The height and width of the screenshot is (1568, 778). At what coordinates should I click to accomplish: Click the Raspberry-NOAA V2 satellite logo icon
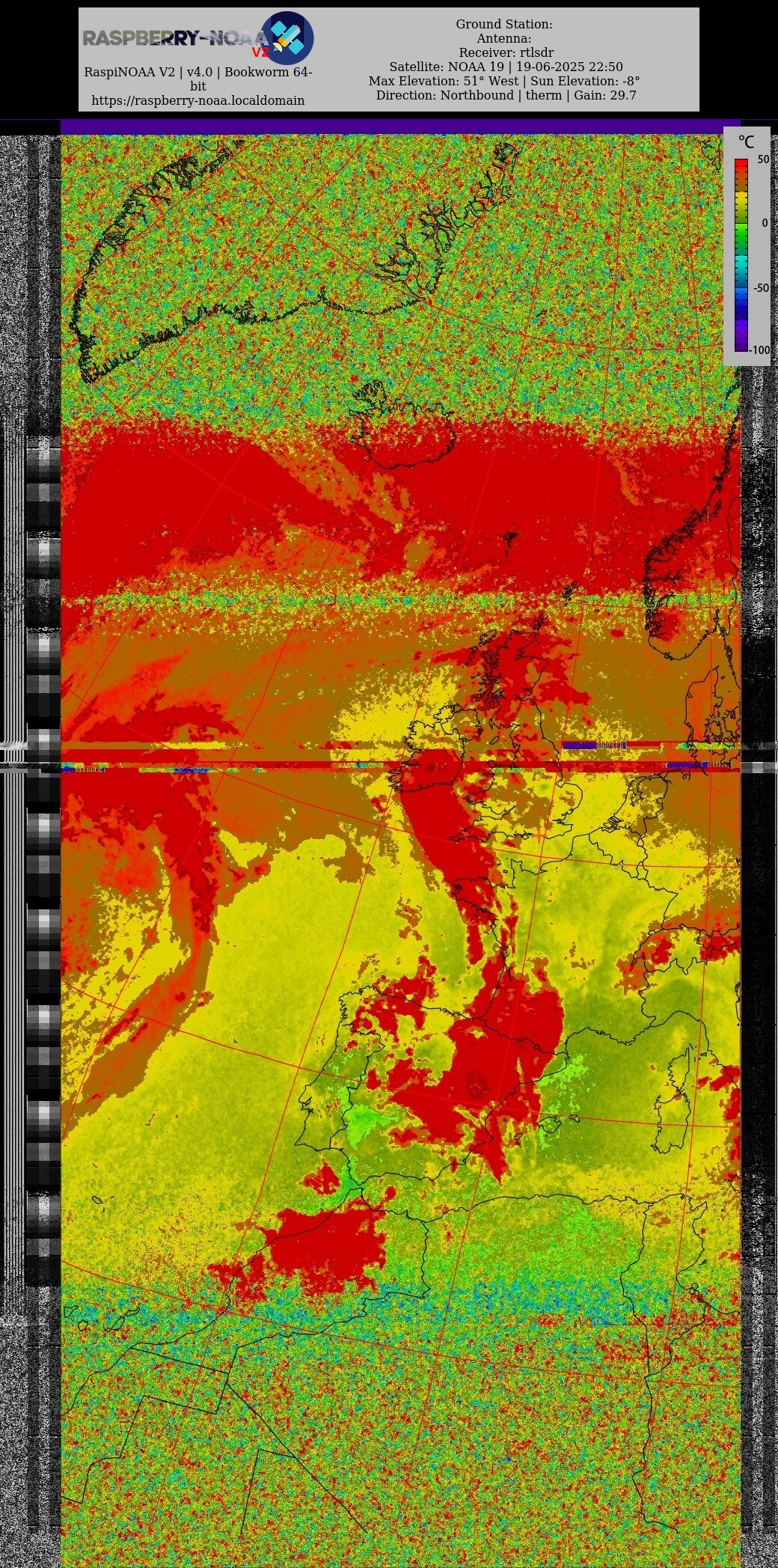pyautogui.click(x=287, y=37)
